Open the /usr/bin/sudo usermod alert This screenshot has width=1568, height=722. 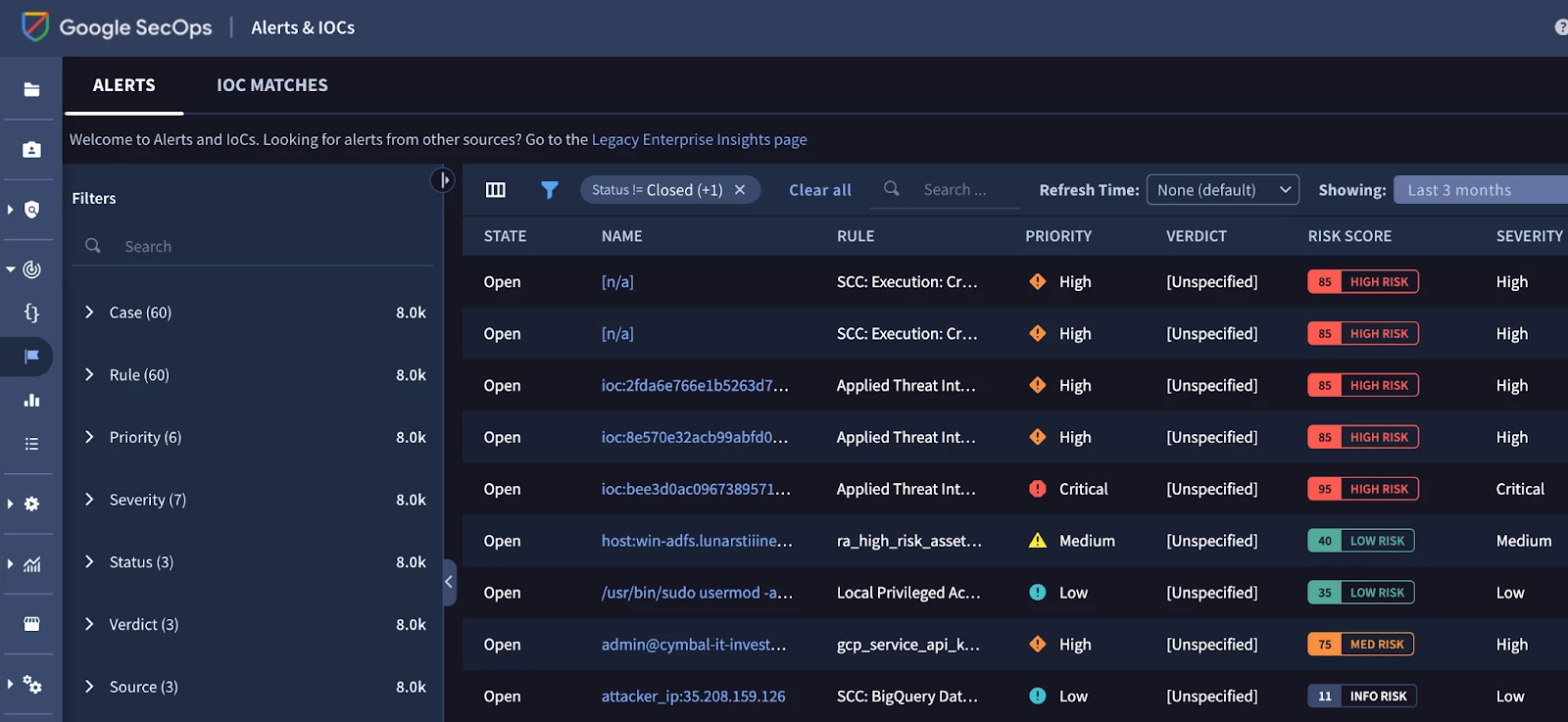click(x=697, y=593)
